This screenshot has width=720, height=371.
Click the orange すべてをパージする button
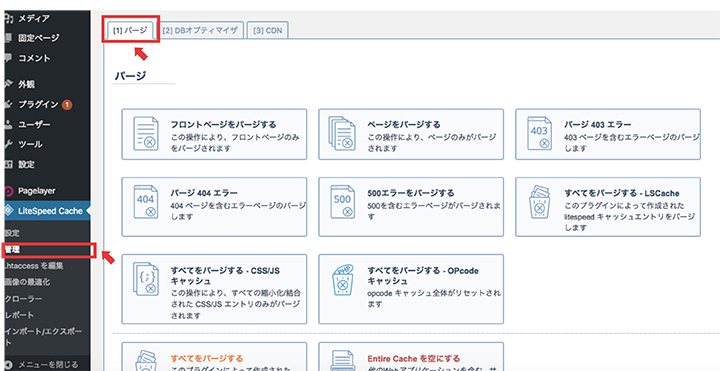point(214,357)
